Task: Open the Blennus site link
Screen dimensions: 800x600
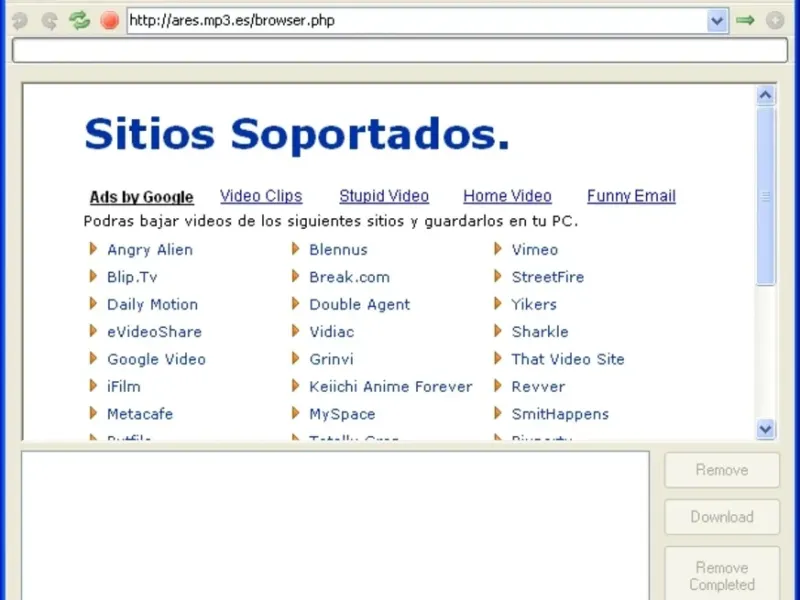Action: click(x=338, y=250)
